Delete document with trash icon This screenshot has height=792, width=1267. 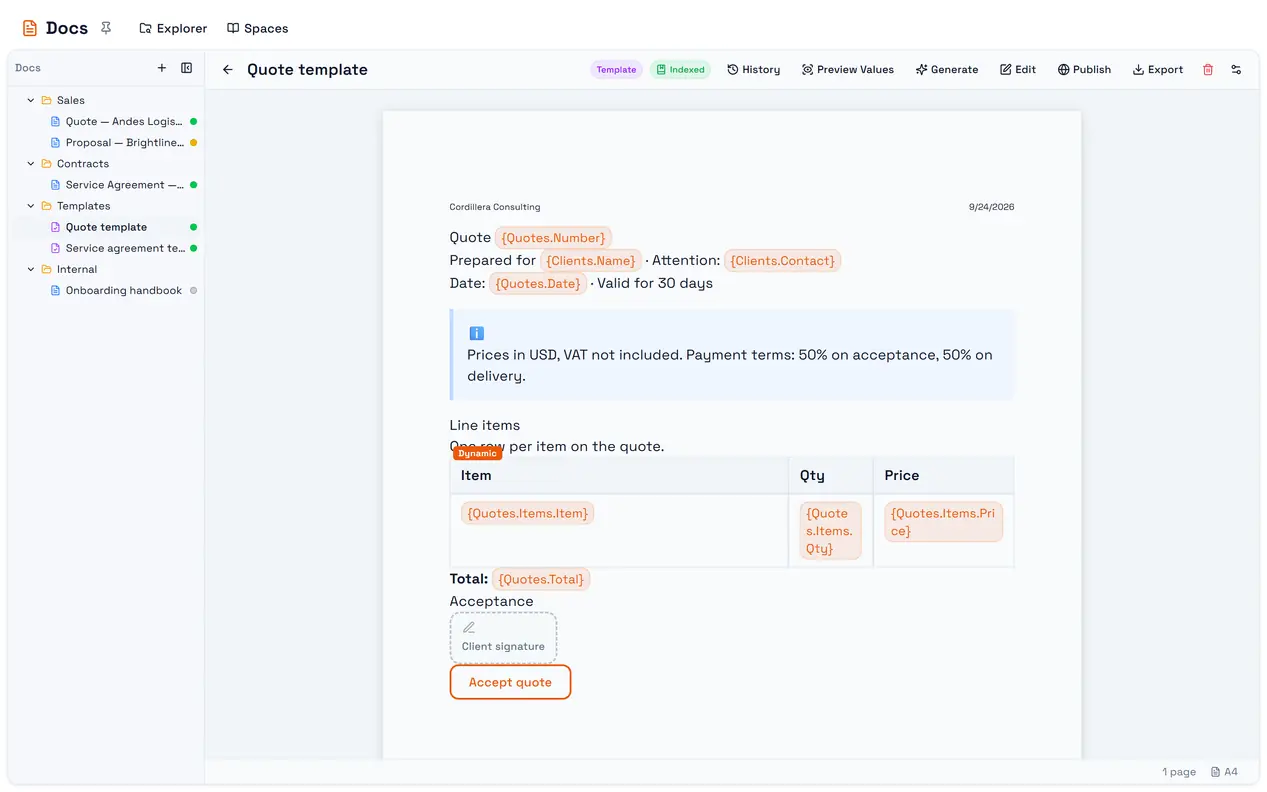pos(1208,70)
